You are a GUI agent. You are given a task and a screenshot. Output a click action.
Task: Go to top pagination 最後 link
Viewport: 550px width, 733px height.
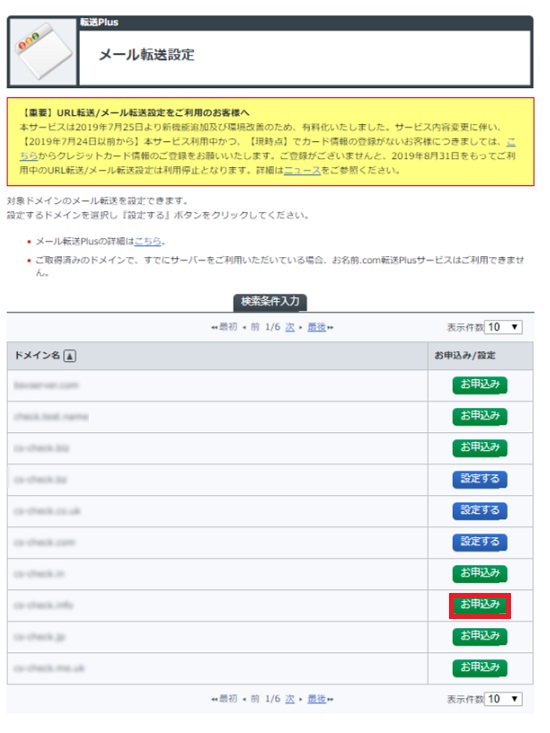[x=317, y=327]
